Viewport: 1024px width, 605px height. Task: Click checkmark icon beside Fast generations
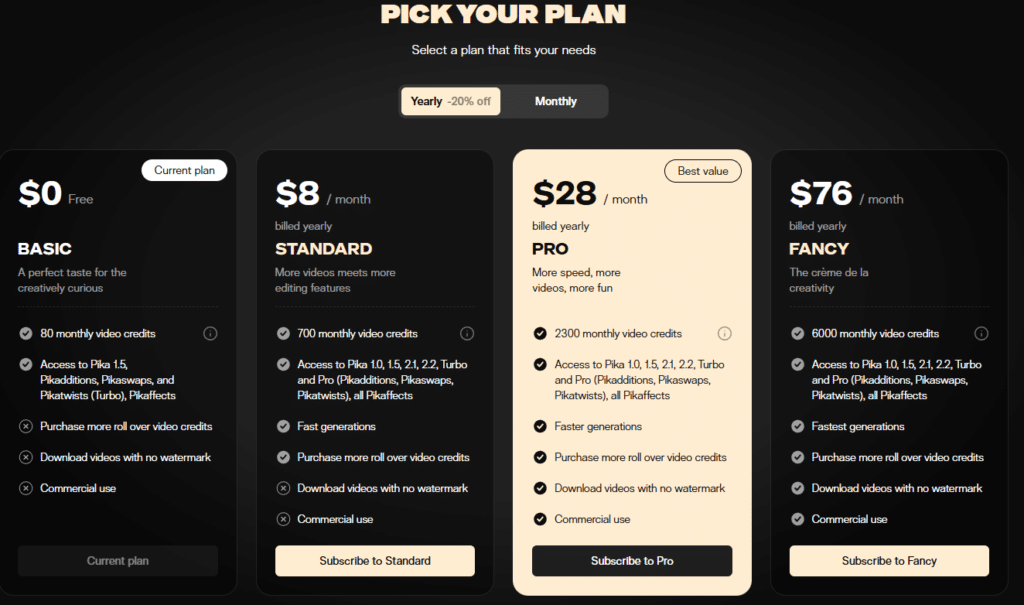283,426
